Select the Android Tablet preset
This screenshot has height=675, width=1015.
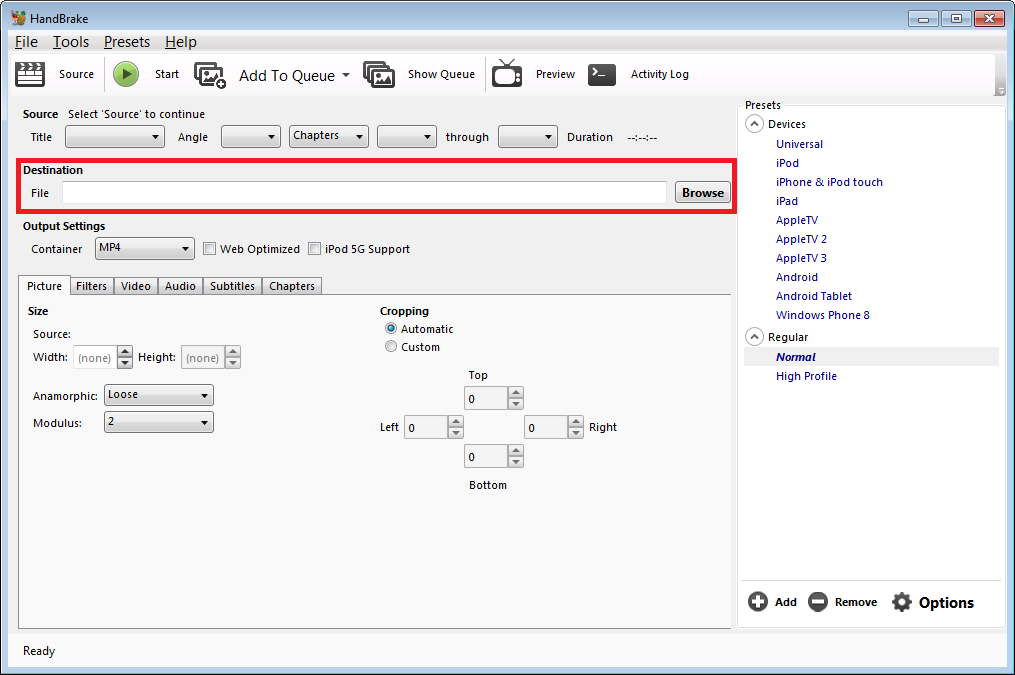point(814,296)
